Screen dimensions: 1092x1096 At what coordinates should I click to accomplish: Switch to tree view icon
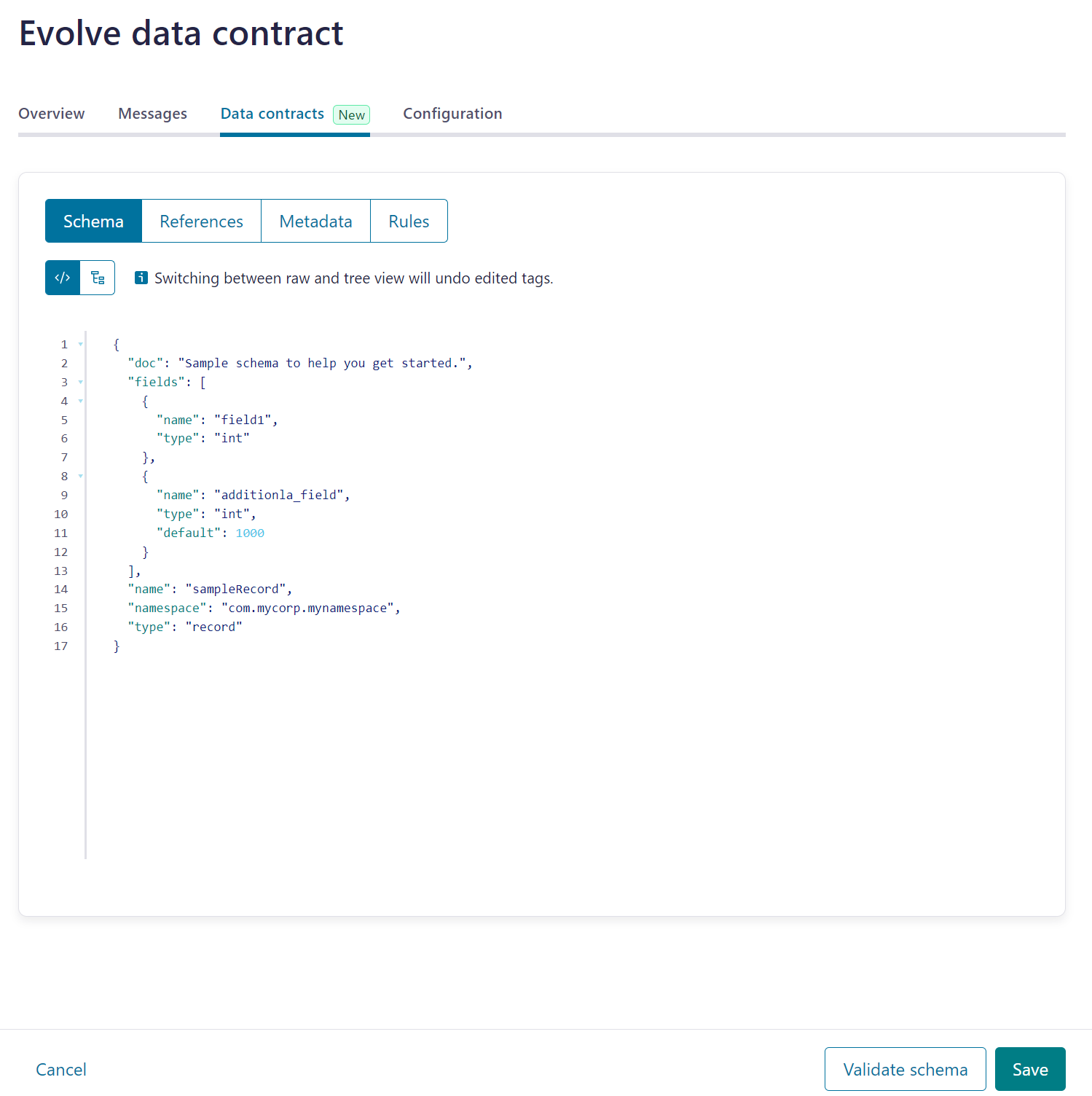pos(98,278)
